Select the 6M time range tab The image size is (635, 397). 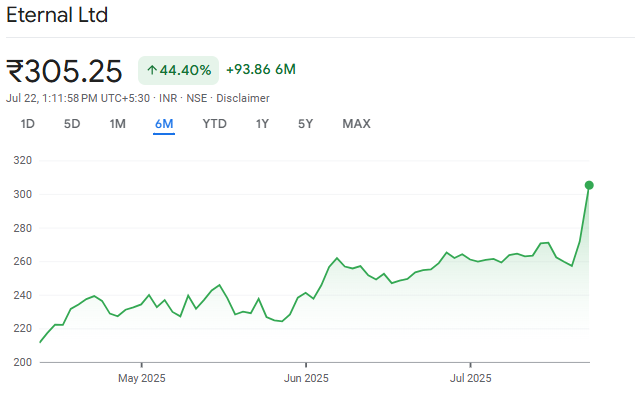164,124
